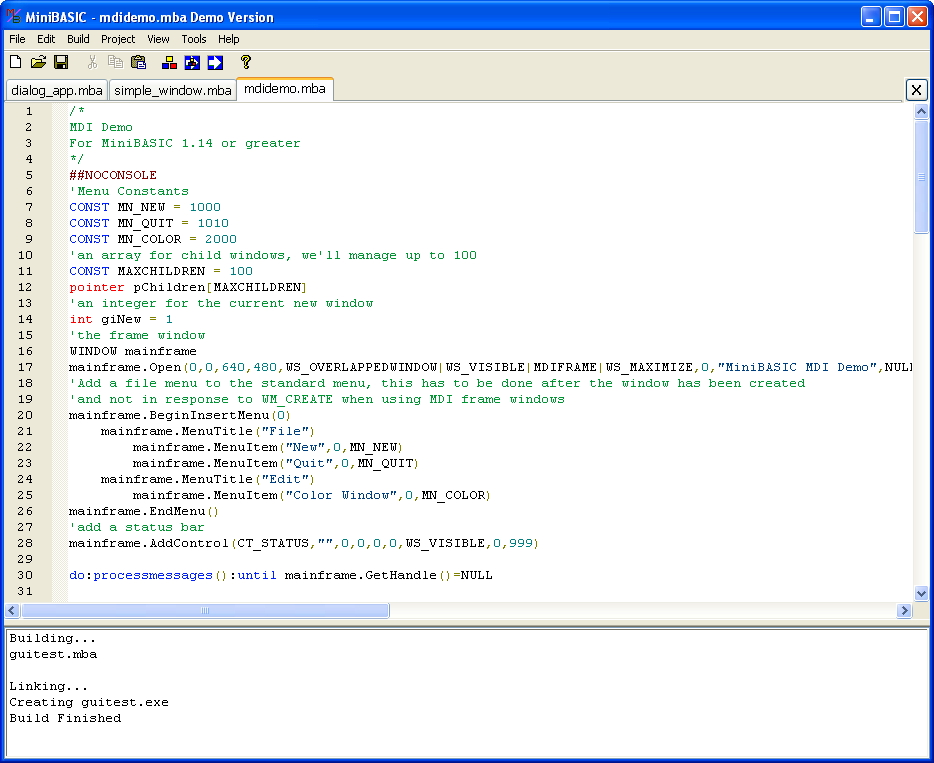Switch to dialog_app.mba tab
Screen dimensions: 934x763
[57, 91]
